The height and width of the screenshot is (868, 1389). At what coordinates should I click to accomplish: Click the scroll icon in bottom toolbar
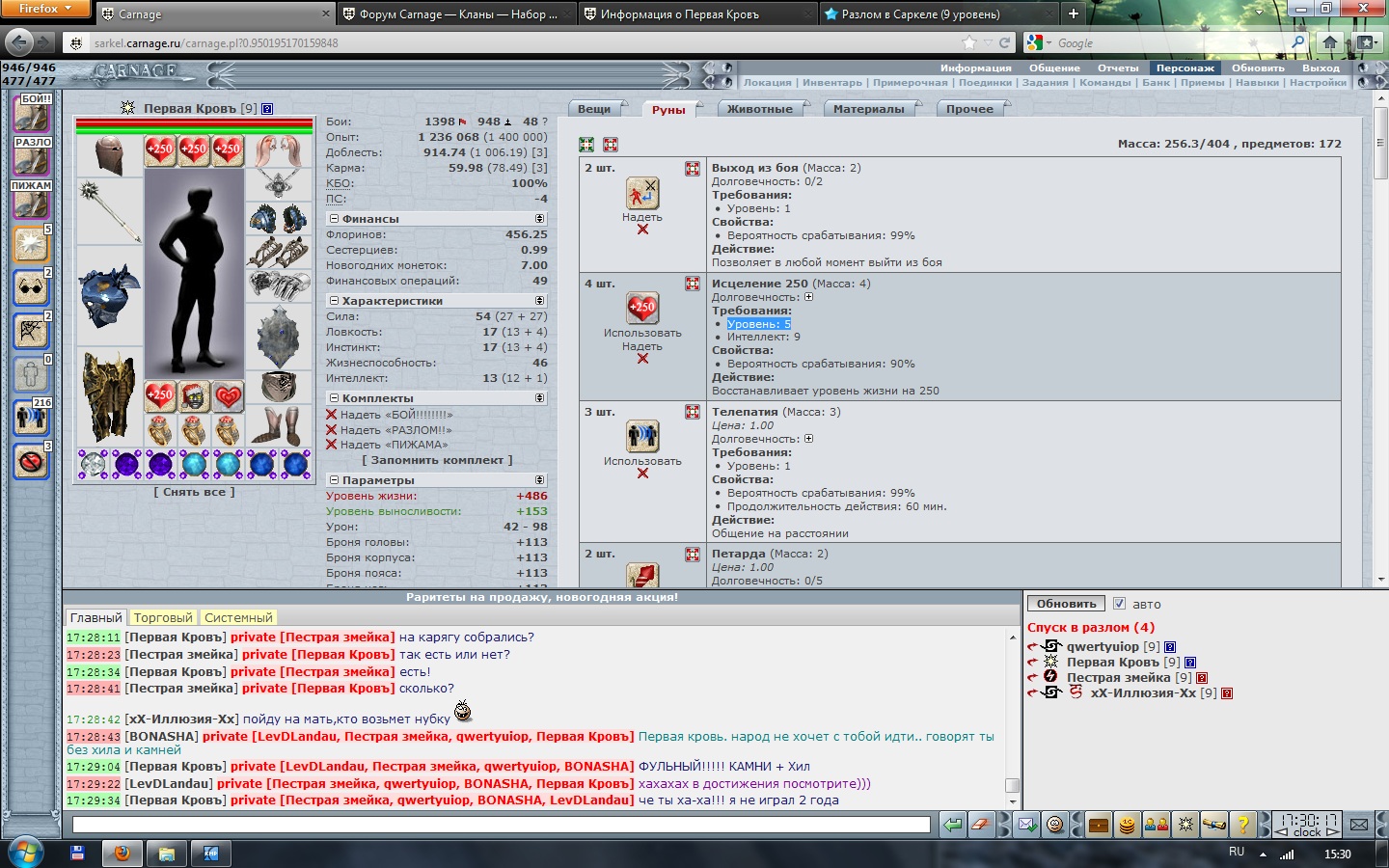coord(1213,825)
